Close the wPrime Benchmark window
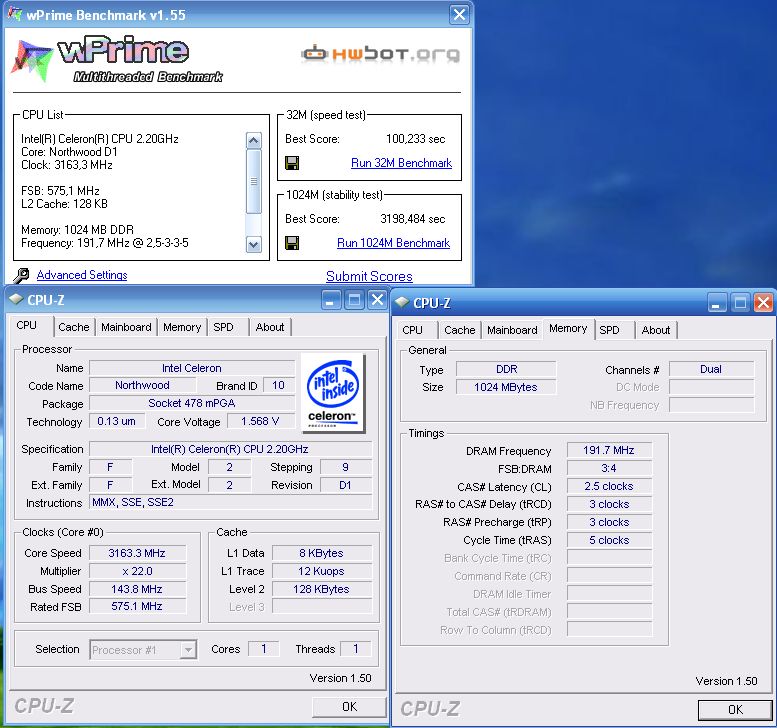 (x=459, y=14)
